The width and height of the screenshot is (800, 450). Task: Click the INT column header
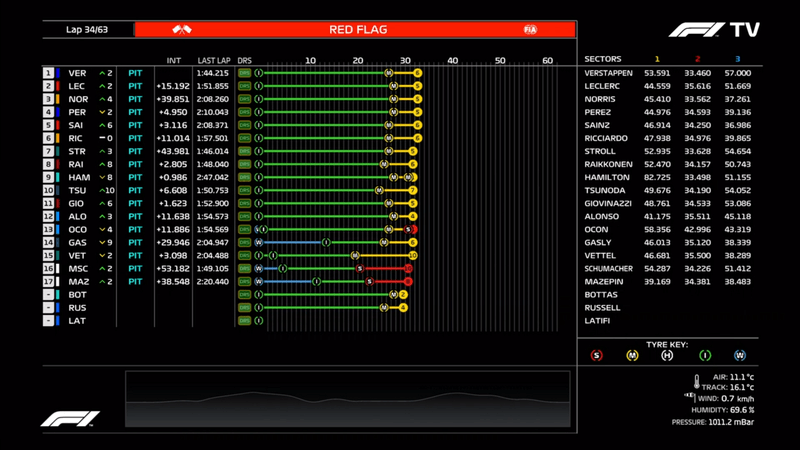(x=173, y=60)
